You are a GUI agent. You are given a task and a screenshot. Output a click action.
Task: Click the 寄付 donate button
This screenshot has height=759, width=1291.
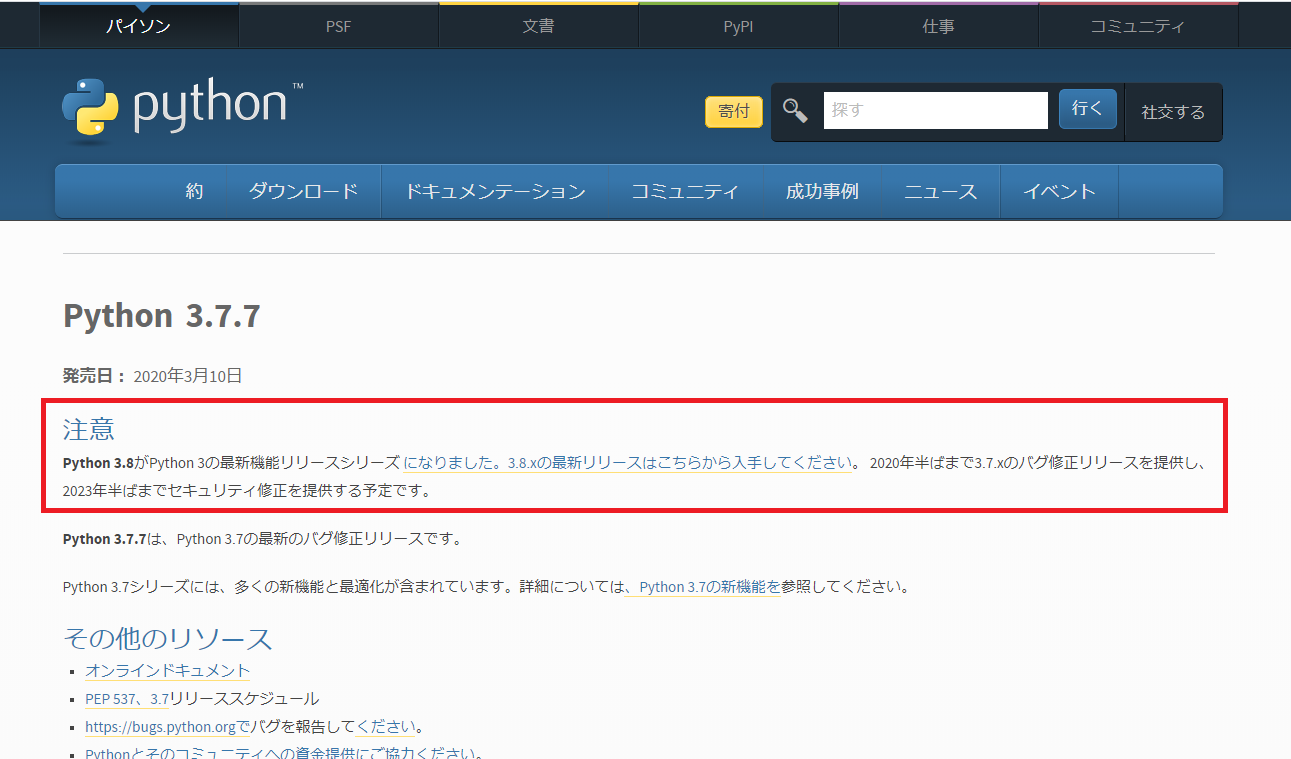pyautogui.click(x=733, y=112)
